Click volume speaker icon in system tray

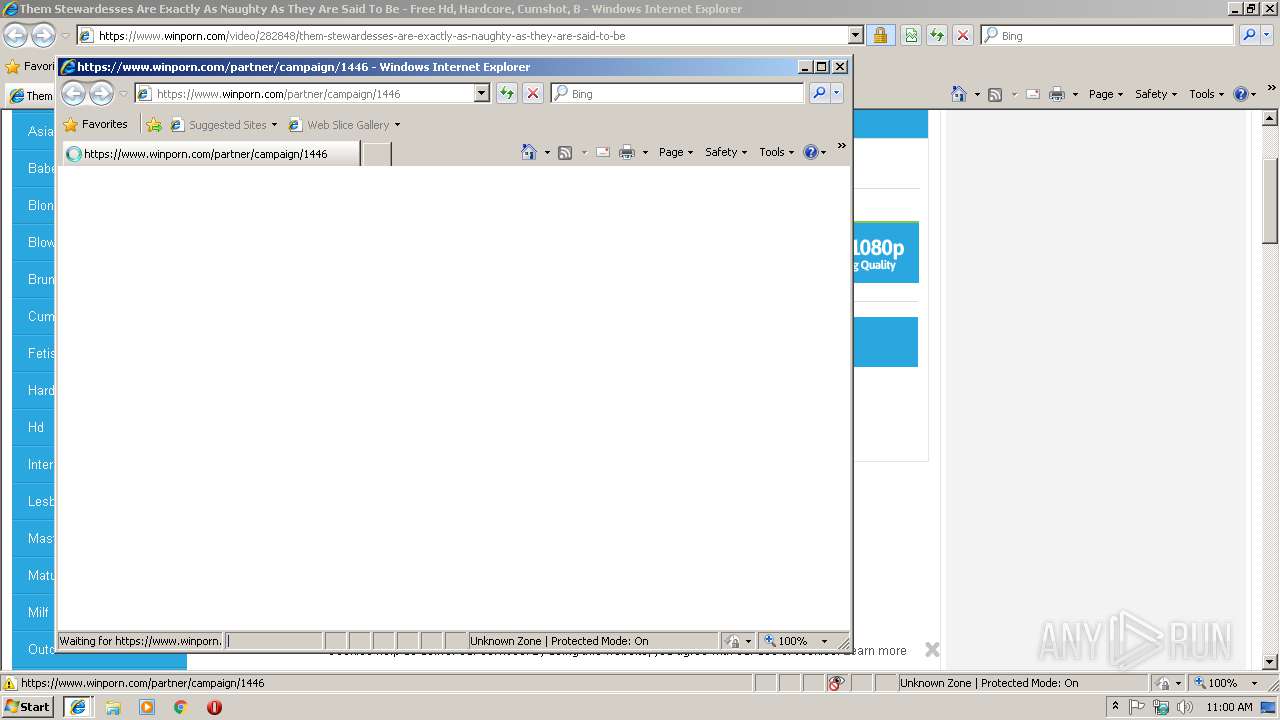point(1184,707)
